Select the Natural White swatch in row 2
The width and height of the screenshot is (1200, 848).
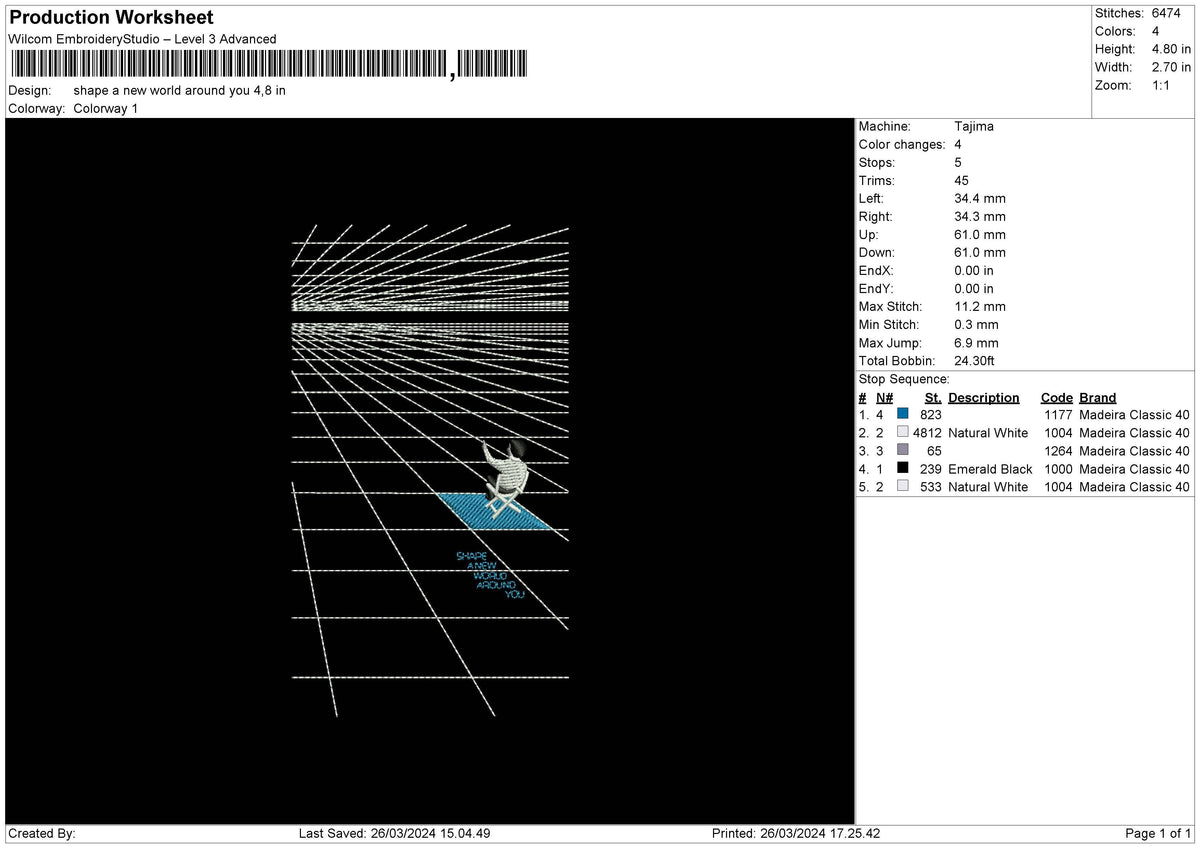[903, 432]
